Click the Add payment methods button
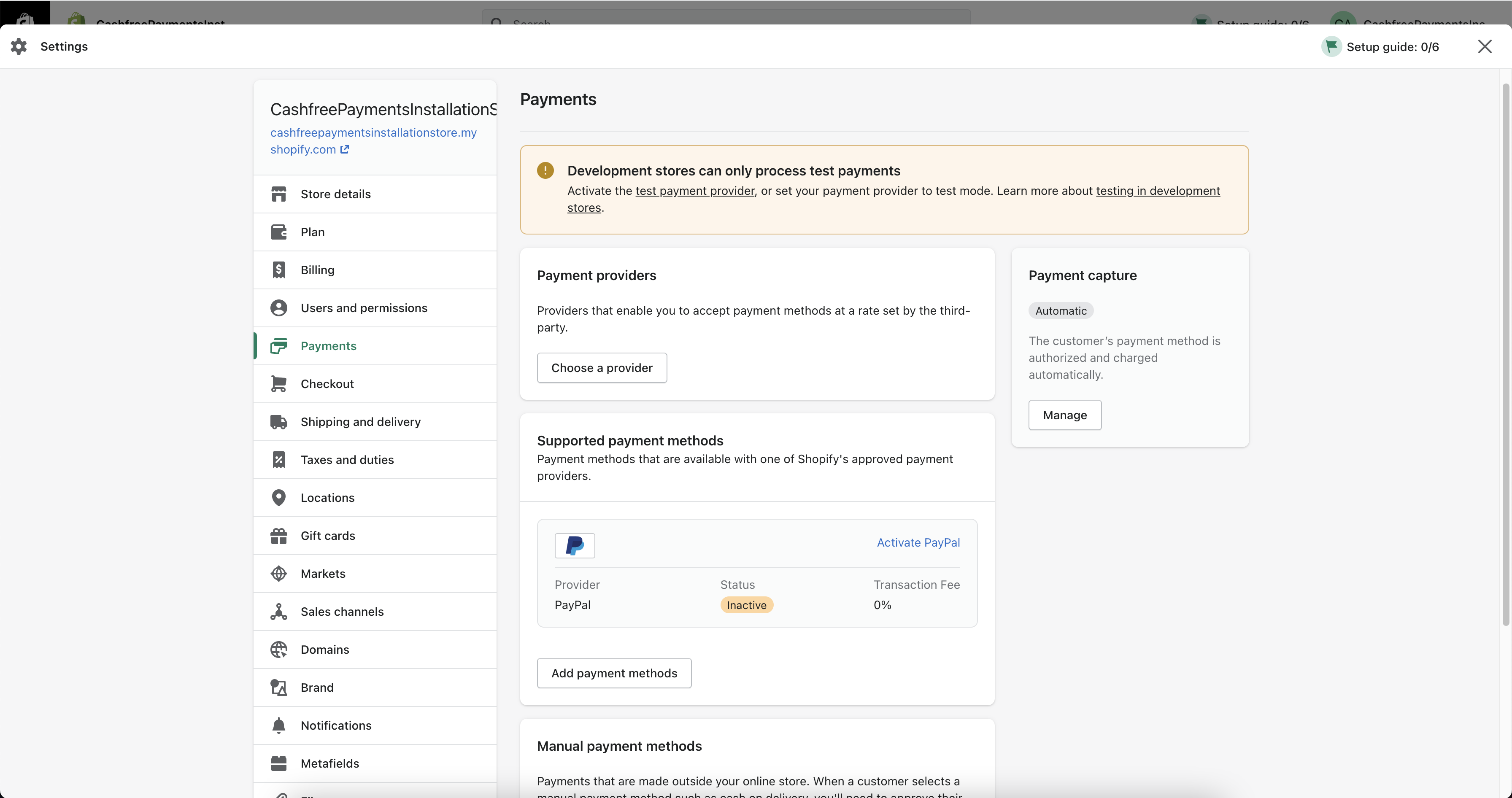Screen dimensions: 1512x798 [x=614, y=674]
